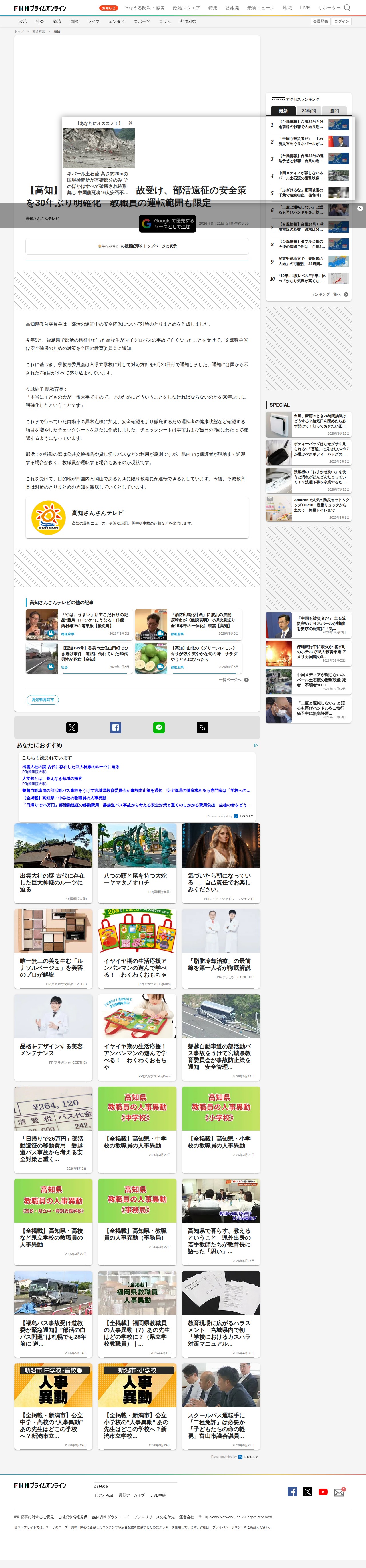Viewport: 366px width, 1568px height.
Task: Open the AdChoices icon beside あなたにおすすめ
Action: pos(256,745)
